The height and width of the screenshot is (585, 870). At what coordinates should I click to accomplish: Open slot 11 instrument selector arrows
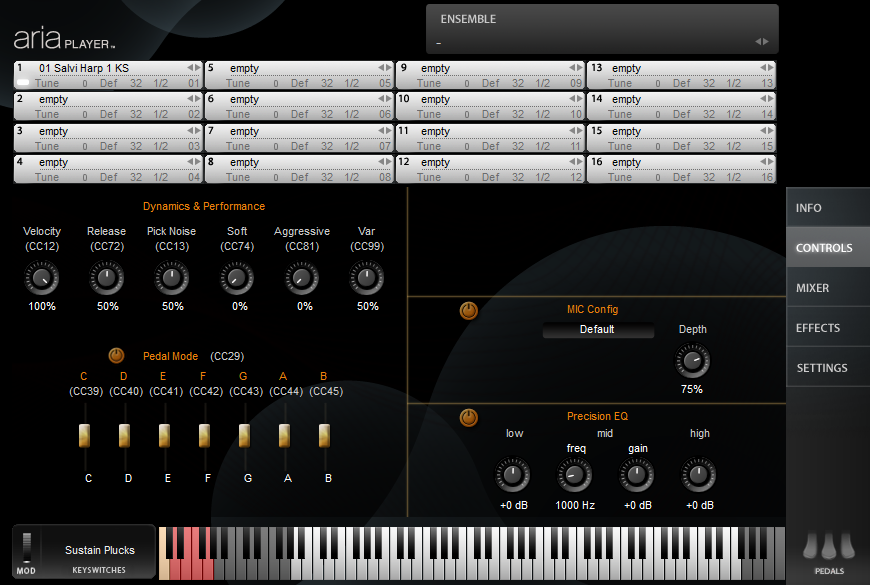575,130
